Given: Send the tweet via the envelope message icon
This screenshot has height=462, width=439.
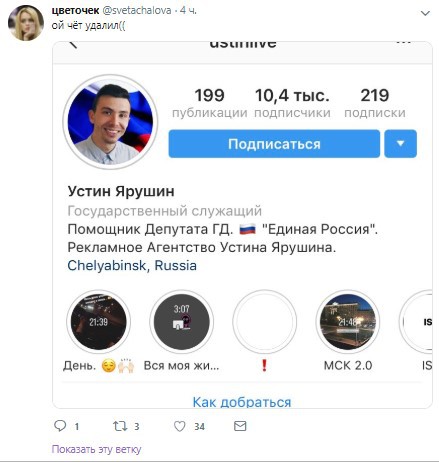Looking at the screenshot, I should pos(240,426).
